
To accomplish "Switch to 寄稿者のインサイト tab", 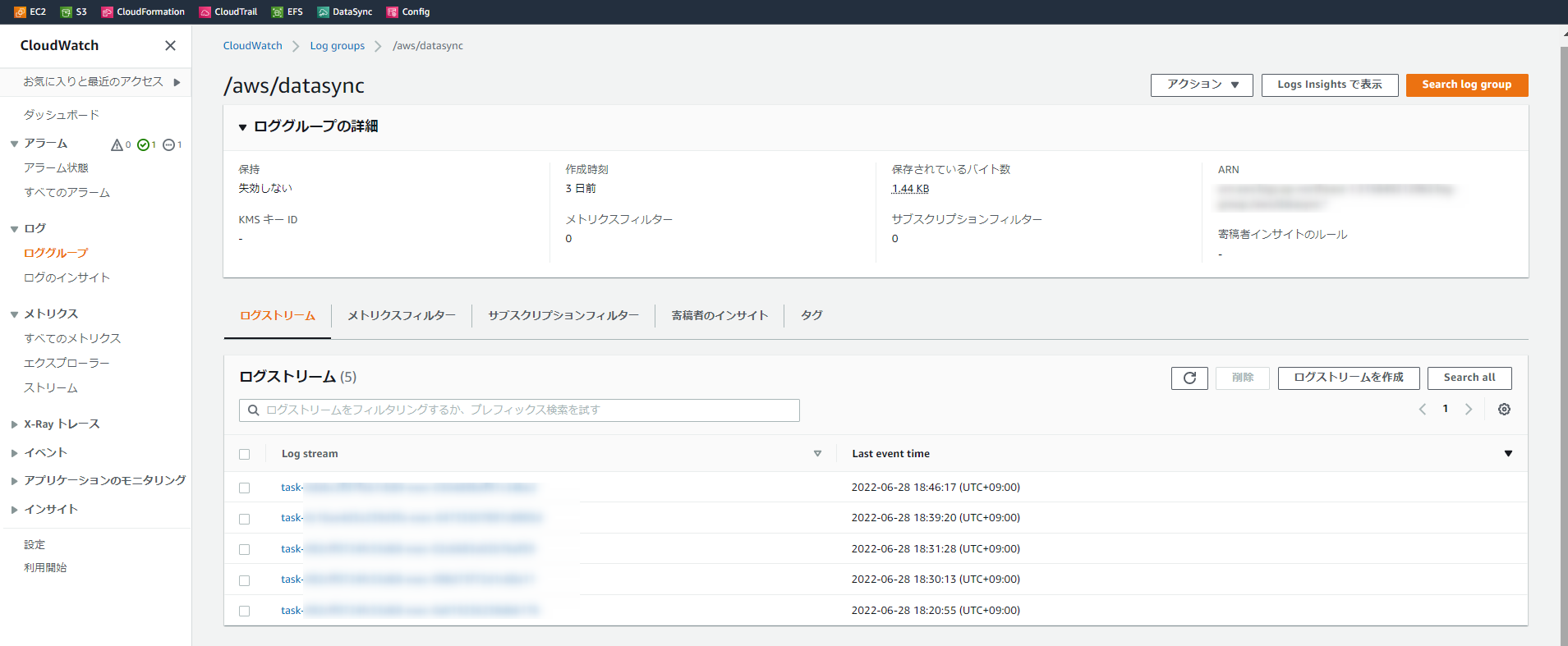I will tap(720, 316).
